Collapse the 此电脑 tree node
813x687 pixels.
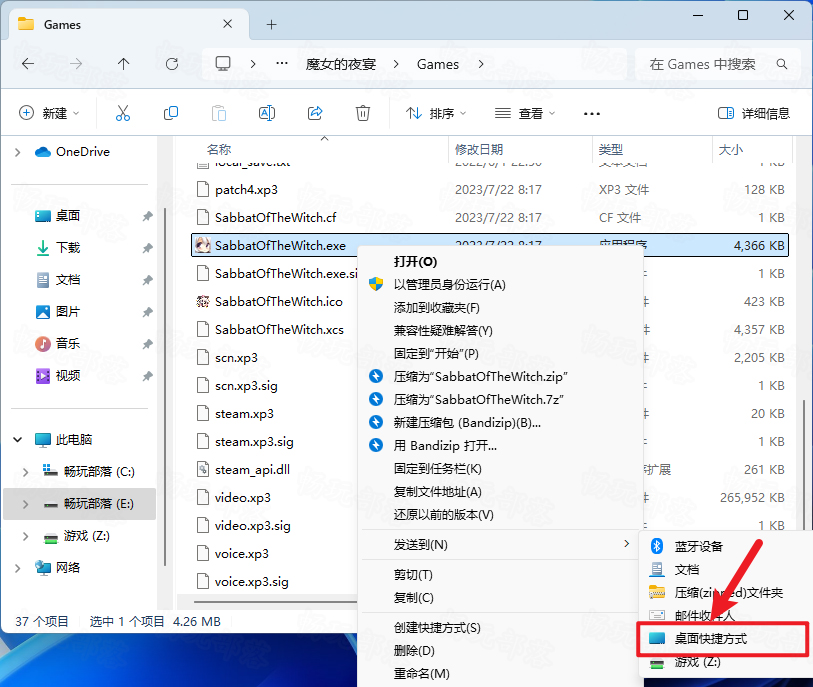click(x=18, y=440)
